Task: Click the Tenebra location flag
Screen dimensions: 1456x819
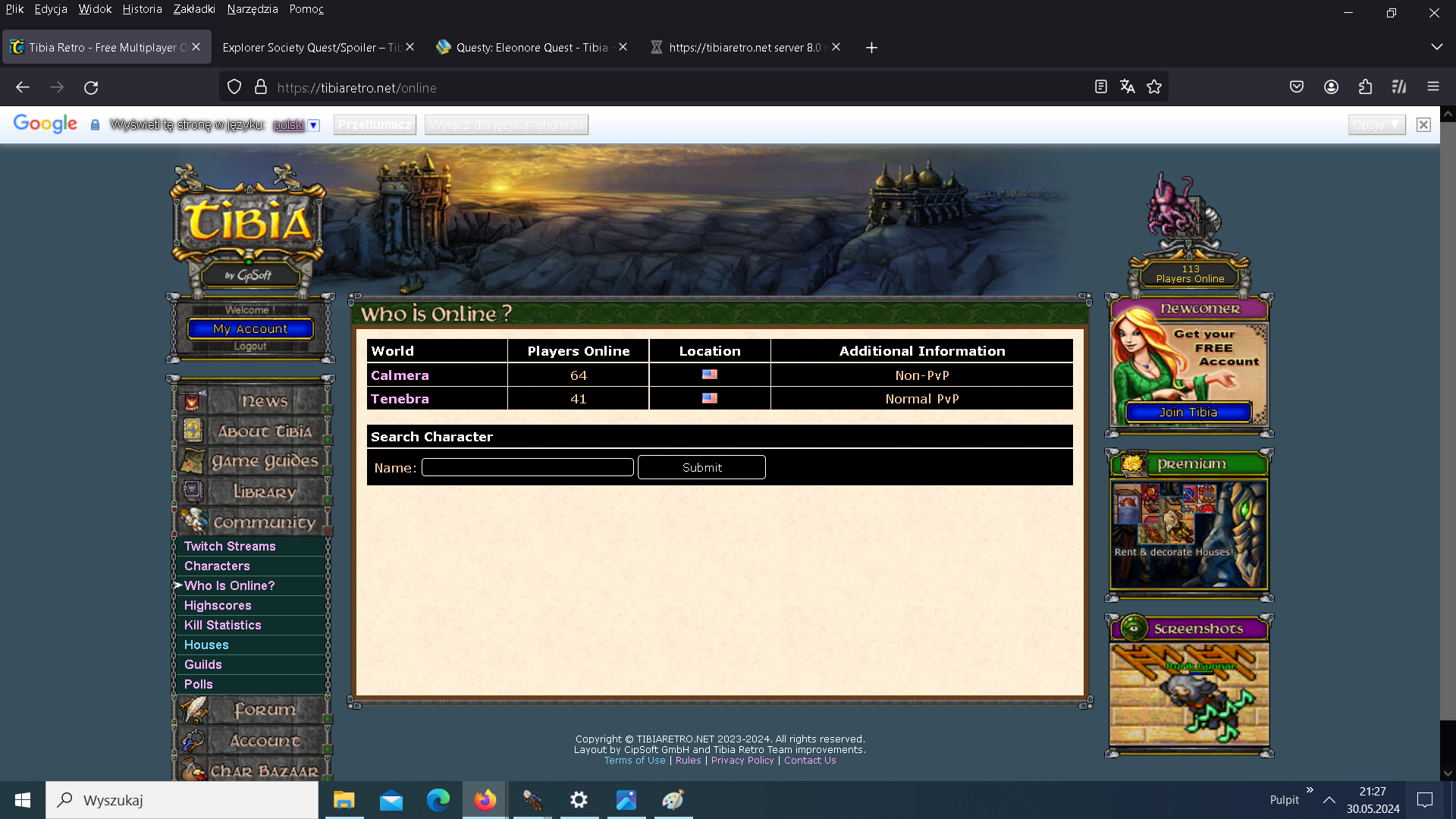Action: [710, 398]
